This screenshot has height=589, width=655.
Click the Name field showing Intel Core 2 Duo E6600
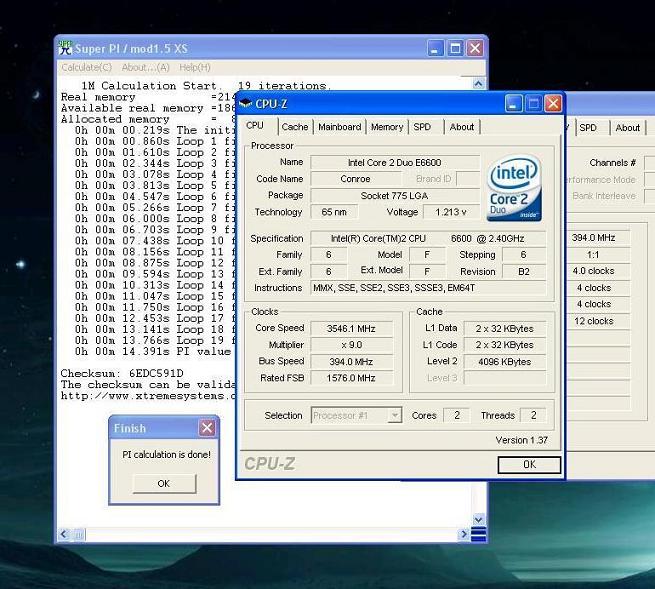pyautogui.click(x=394, y=162)
